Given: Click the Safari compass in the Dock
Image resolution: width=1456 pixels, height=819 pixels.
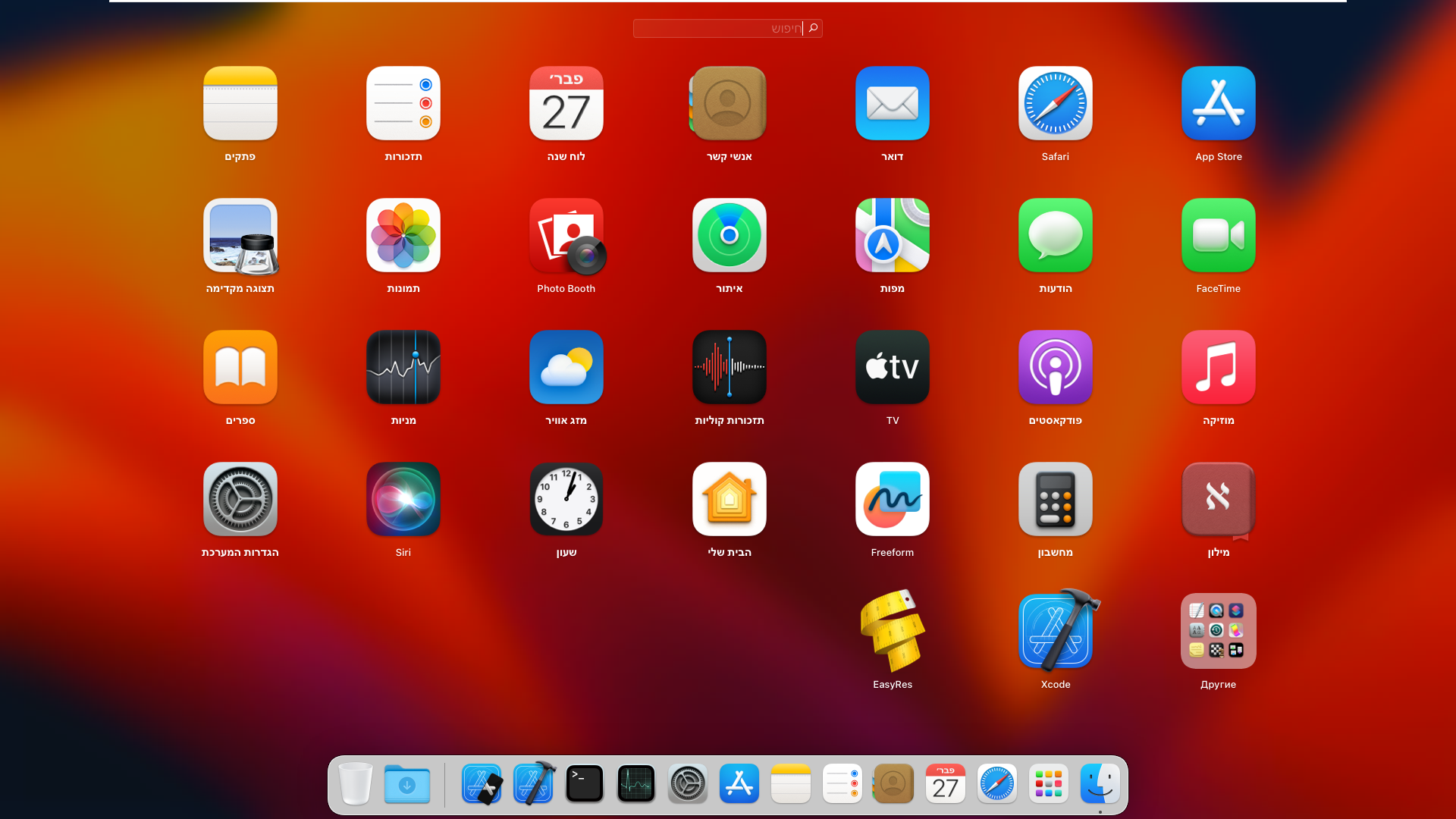Looking at the screenshot, I should coord(997,783).
